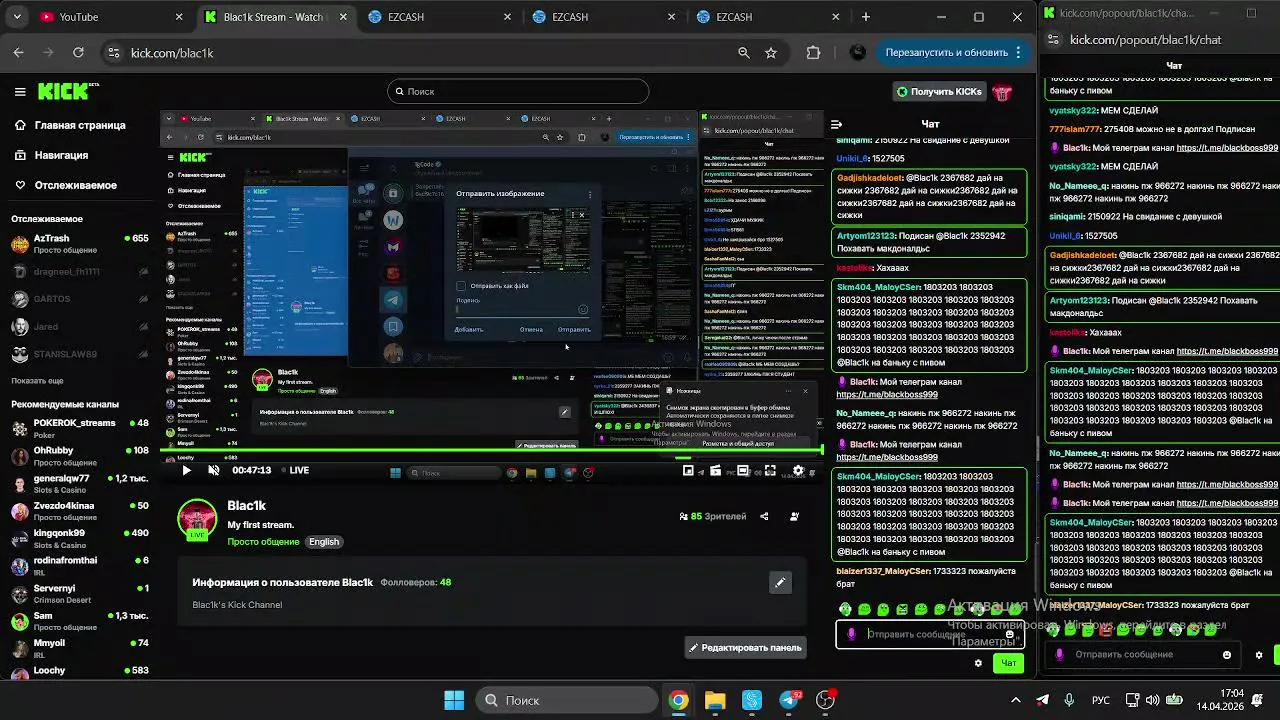This screenshot has width=1280, height=720.
Task: Click the green stream progress bar
Action: click(491, 452)
